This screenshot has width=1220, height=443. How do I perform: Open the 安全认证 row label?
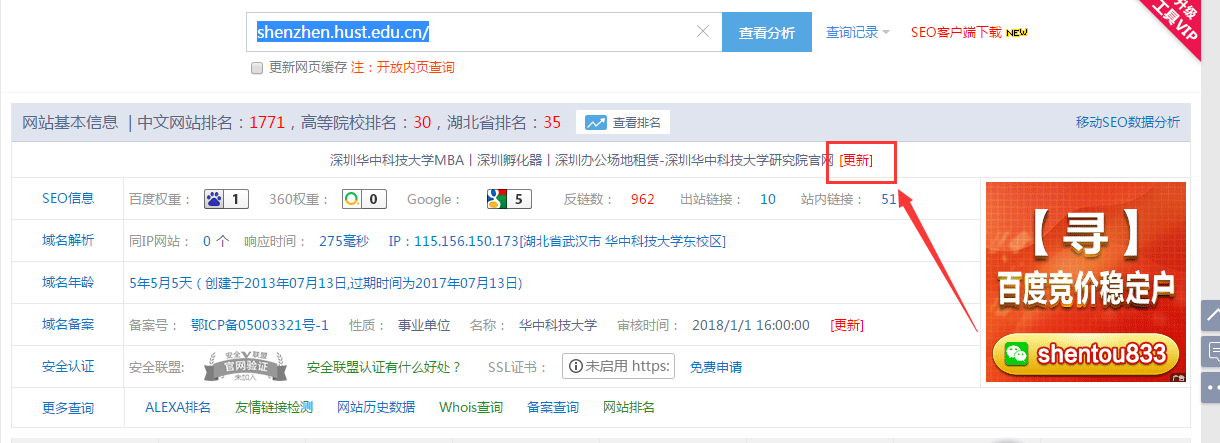pyautogui.click(x=68, y=367)
